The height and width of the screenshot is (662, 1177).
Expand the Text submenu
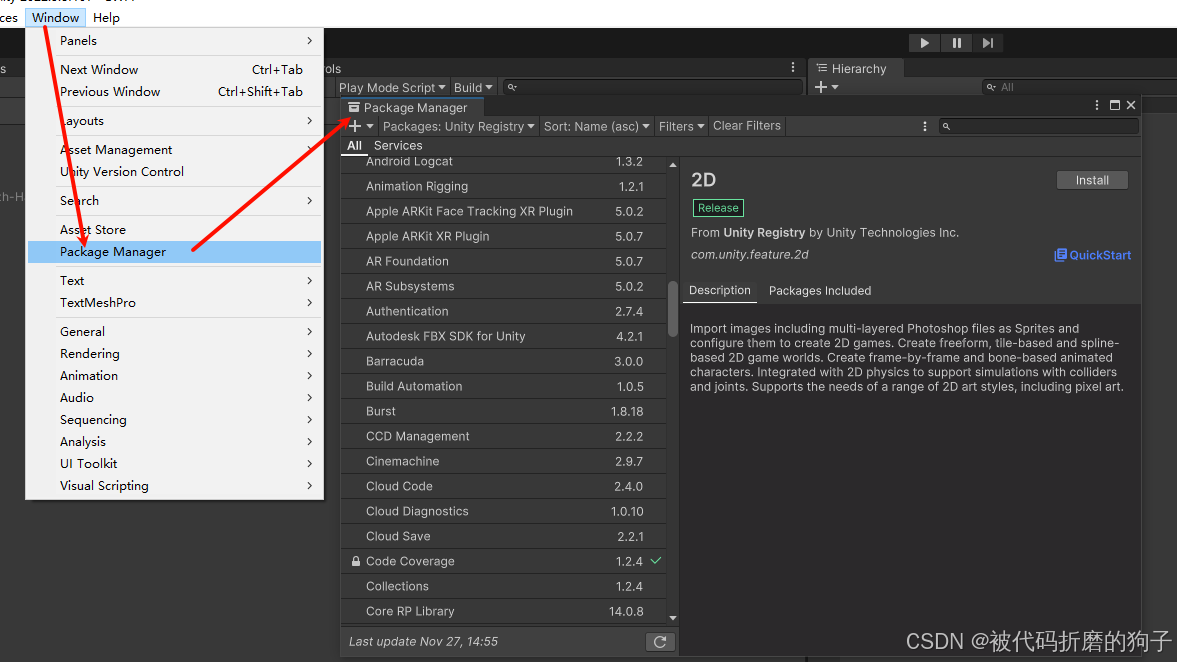click(x=174, y=281)
